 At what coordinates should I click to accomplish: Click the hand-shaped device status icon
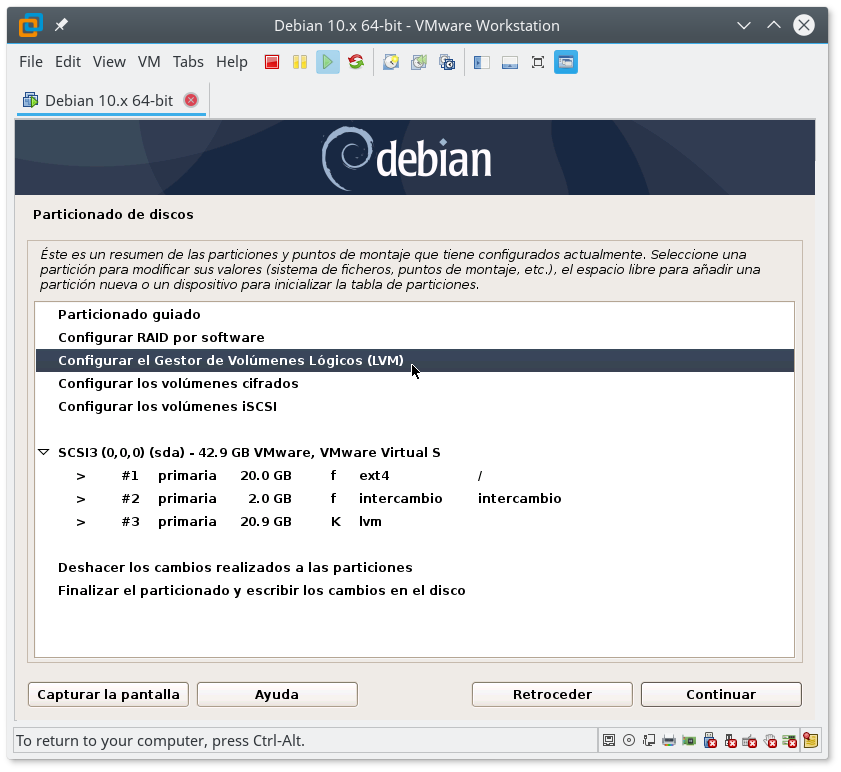point(770,741)
